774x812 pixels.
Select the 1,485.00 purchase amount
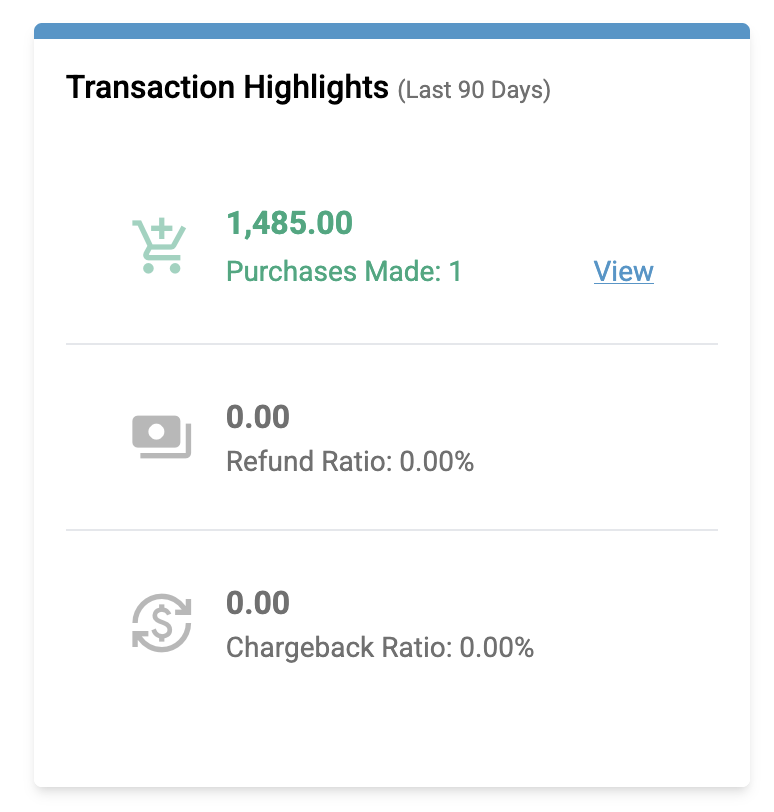coord(289,223)
